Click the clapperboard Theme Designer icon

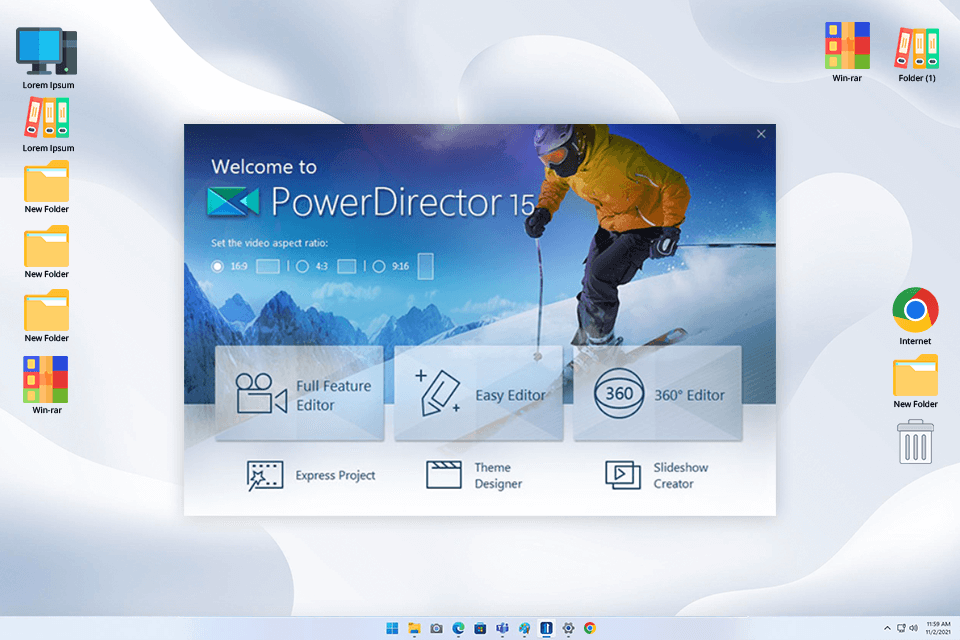(x=444, y=475)
